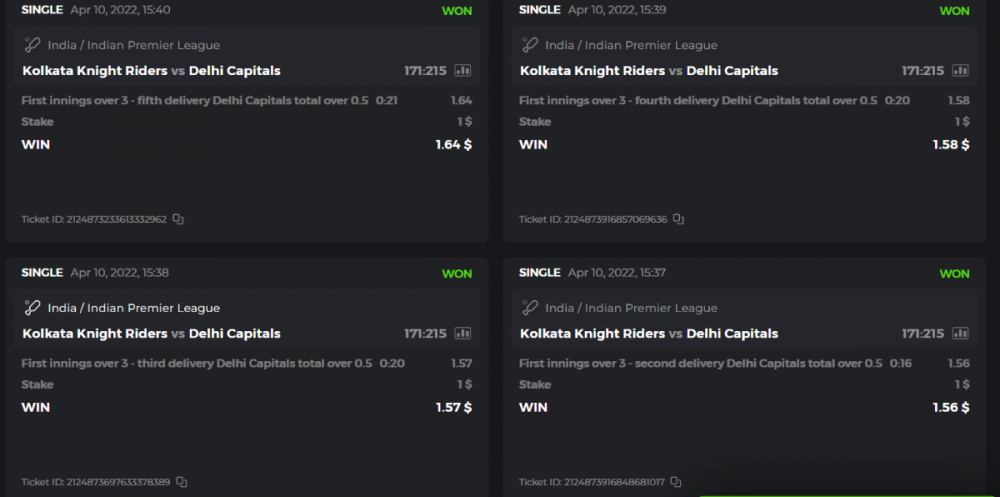
Task: Click cricket sport icon on 15:38 ticket
Action: [32, 308]
